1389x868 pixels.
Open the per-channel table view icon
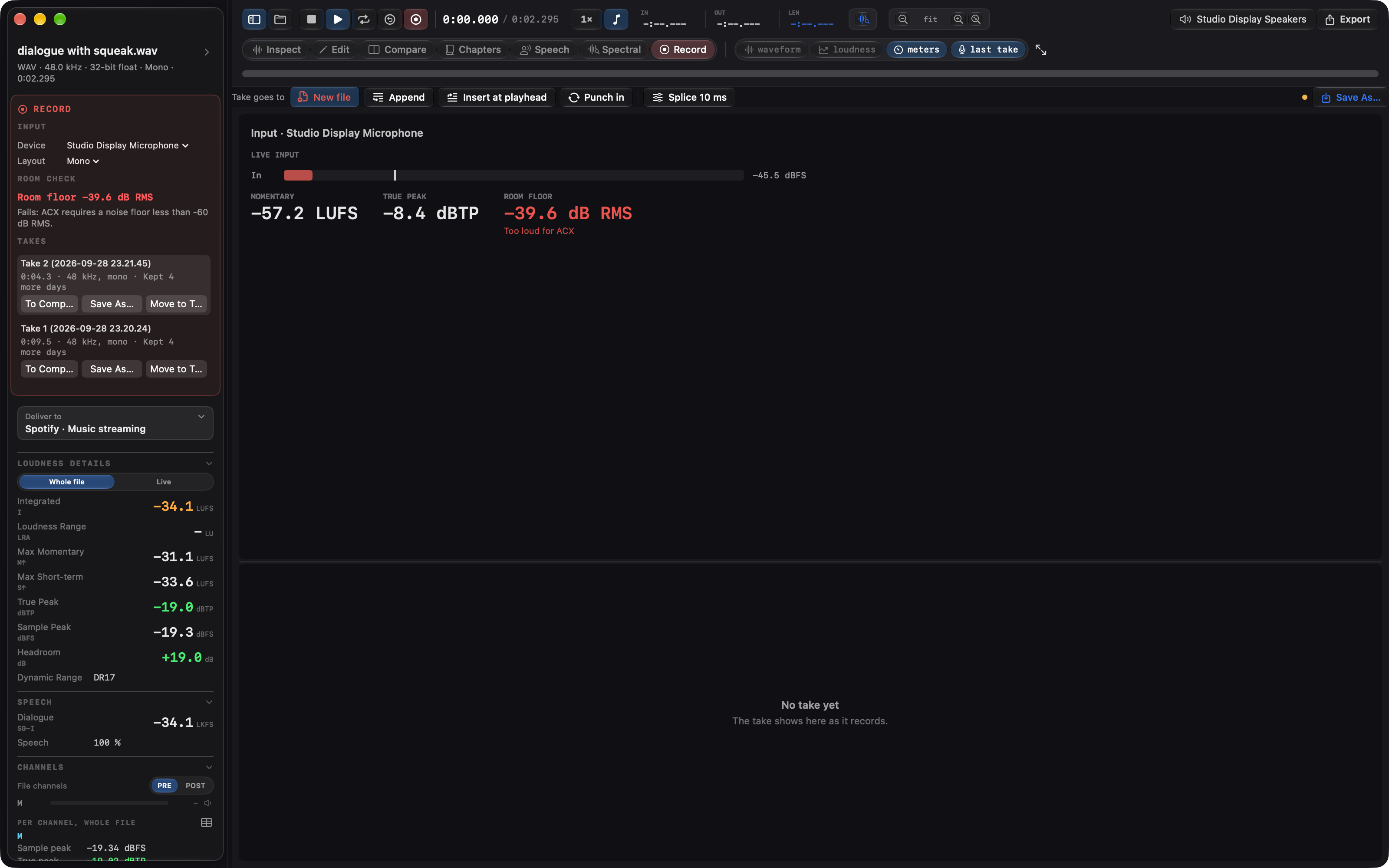[x=207, y=823]
